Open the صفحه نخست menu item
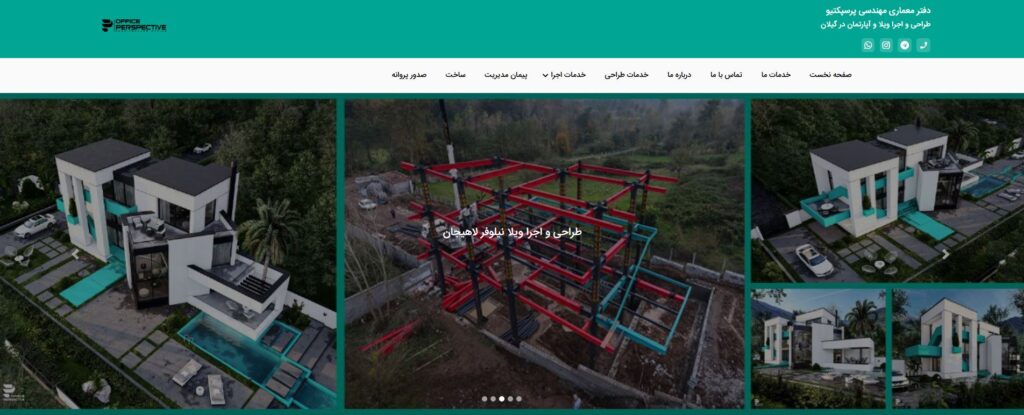The width and height of the screenshot is (1024, 415). click(x=830, y=75)
